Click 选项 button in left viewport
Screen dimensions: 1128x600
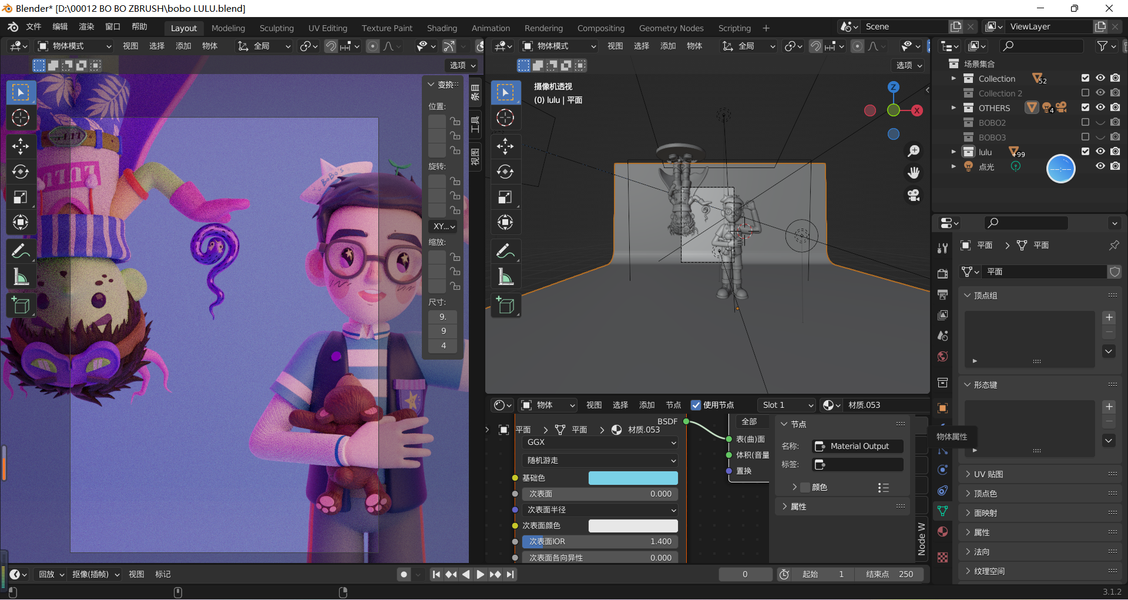click(x=462, y=65)
